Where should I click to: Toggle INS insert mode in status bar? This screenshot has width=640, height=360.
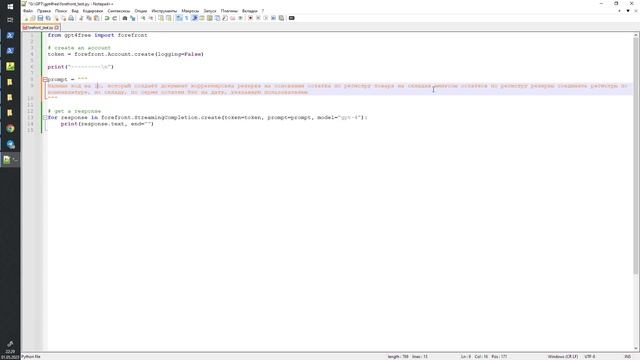[x=627, y=357]
